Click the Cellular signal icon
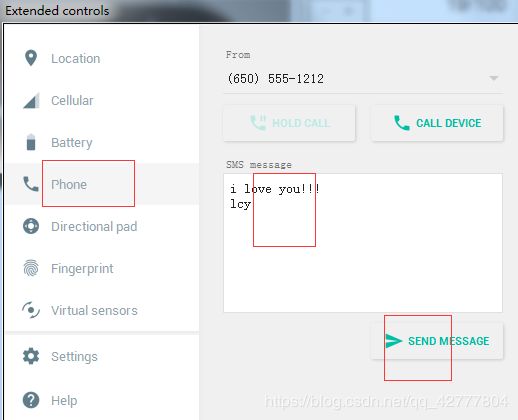Viewport: 518px width, 420px height. pos(31,101)
